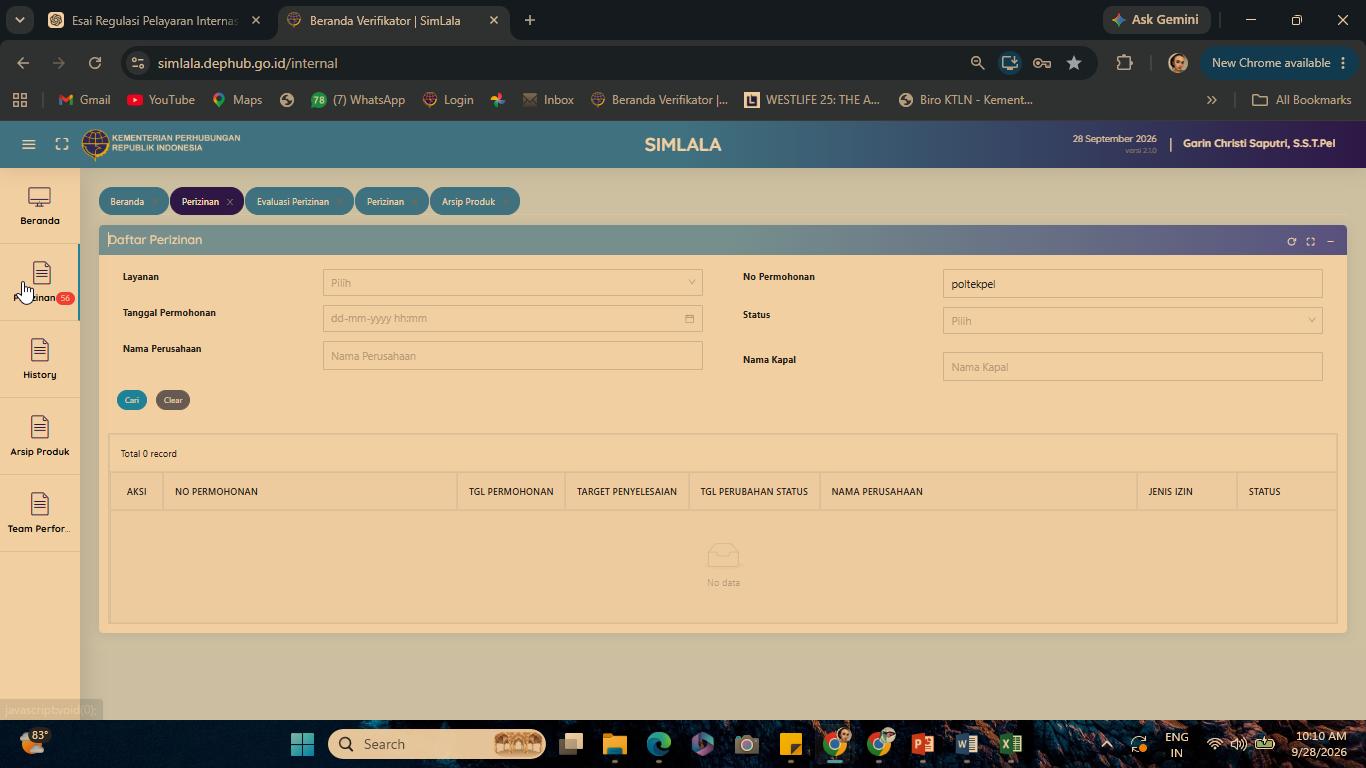Open the Tanggal Permohonan calendar picker
Image resolution: width=1366 pixels, height=768 pixels.
click(689, 319)
